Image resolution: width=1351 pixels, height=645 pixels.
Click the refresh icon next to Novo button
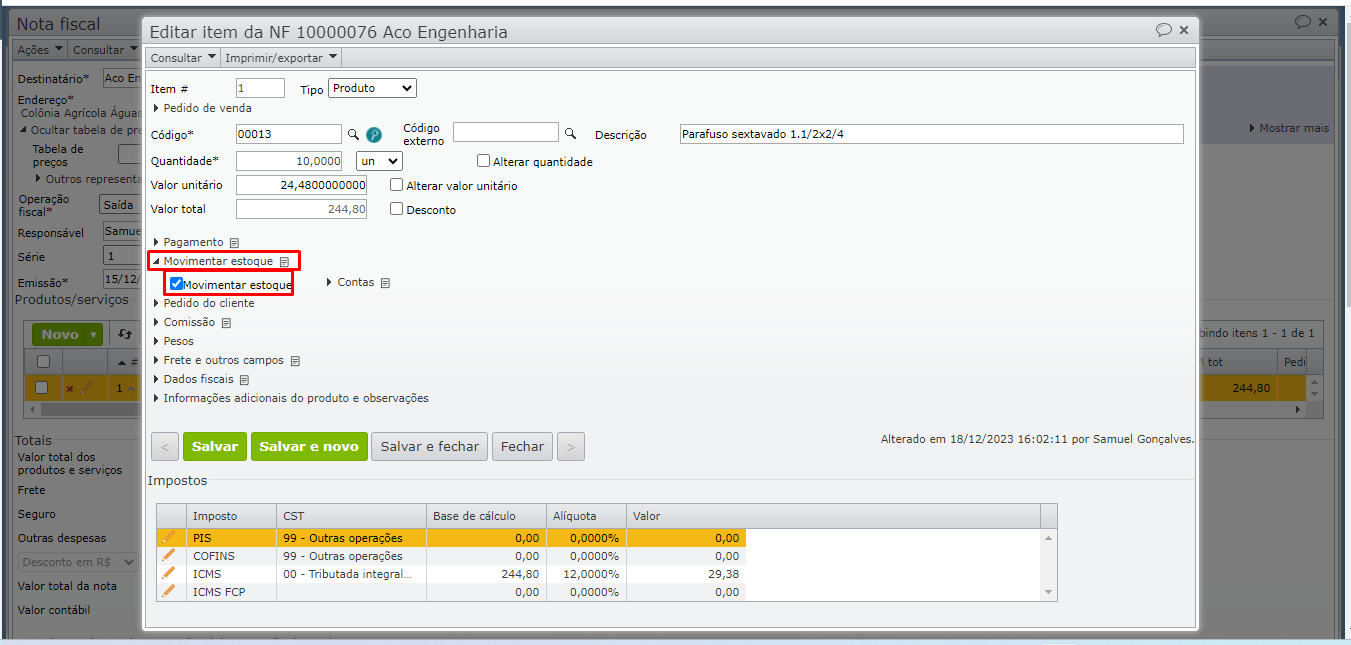[124, 334]
